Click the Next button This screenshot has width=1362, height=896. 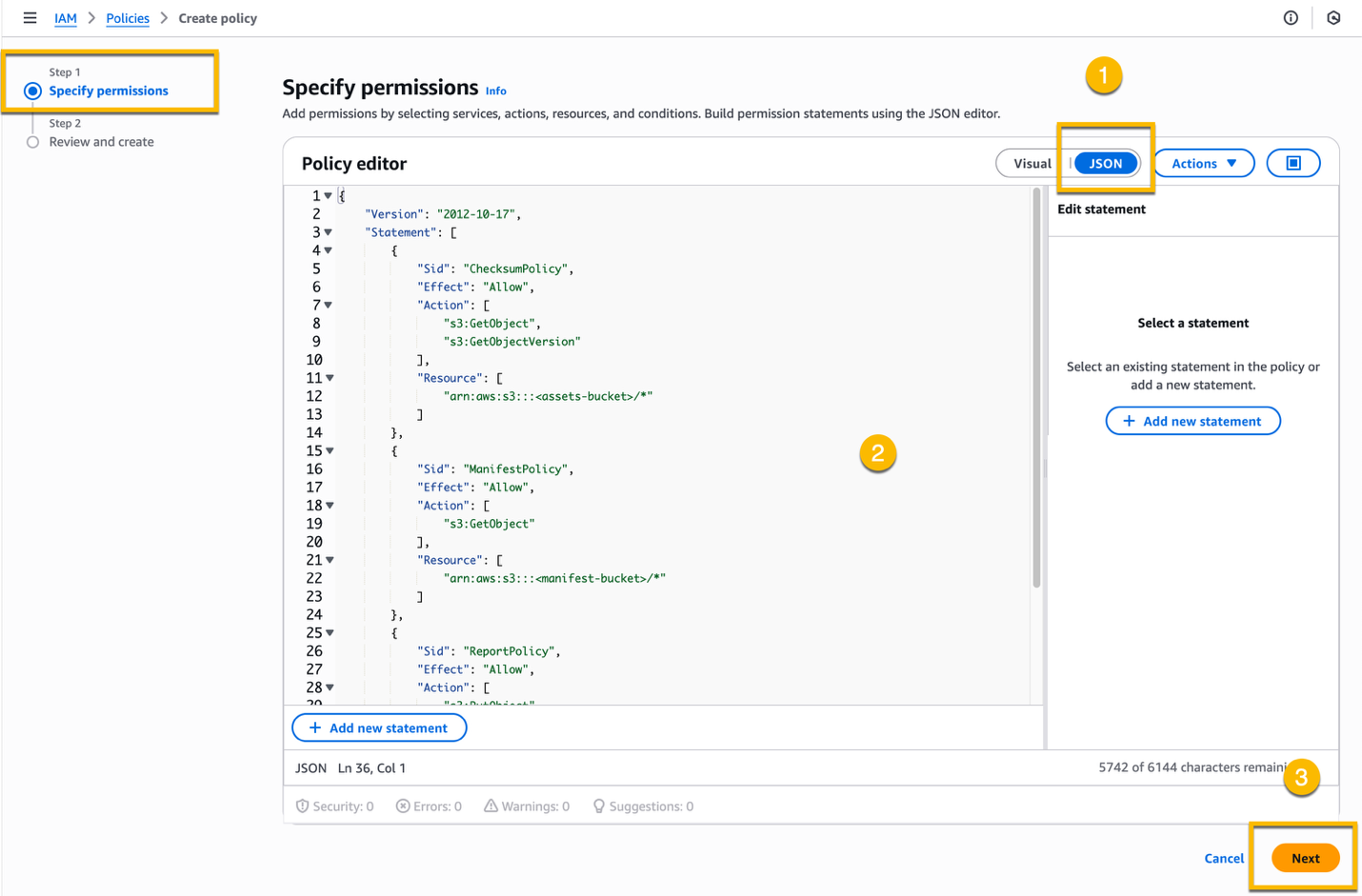[1306, 857]
